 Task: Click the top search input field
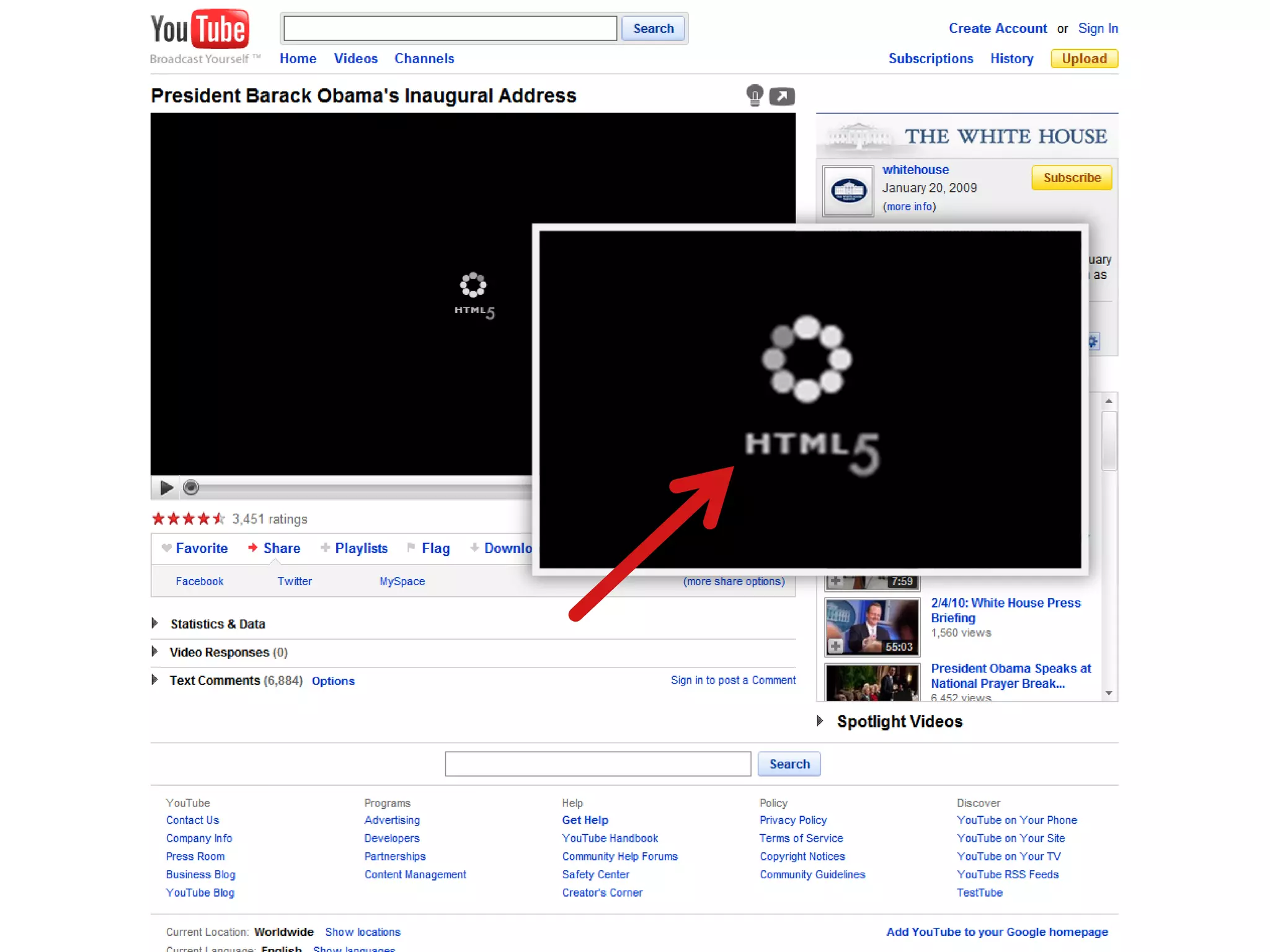pos(450,29)
